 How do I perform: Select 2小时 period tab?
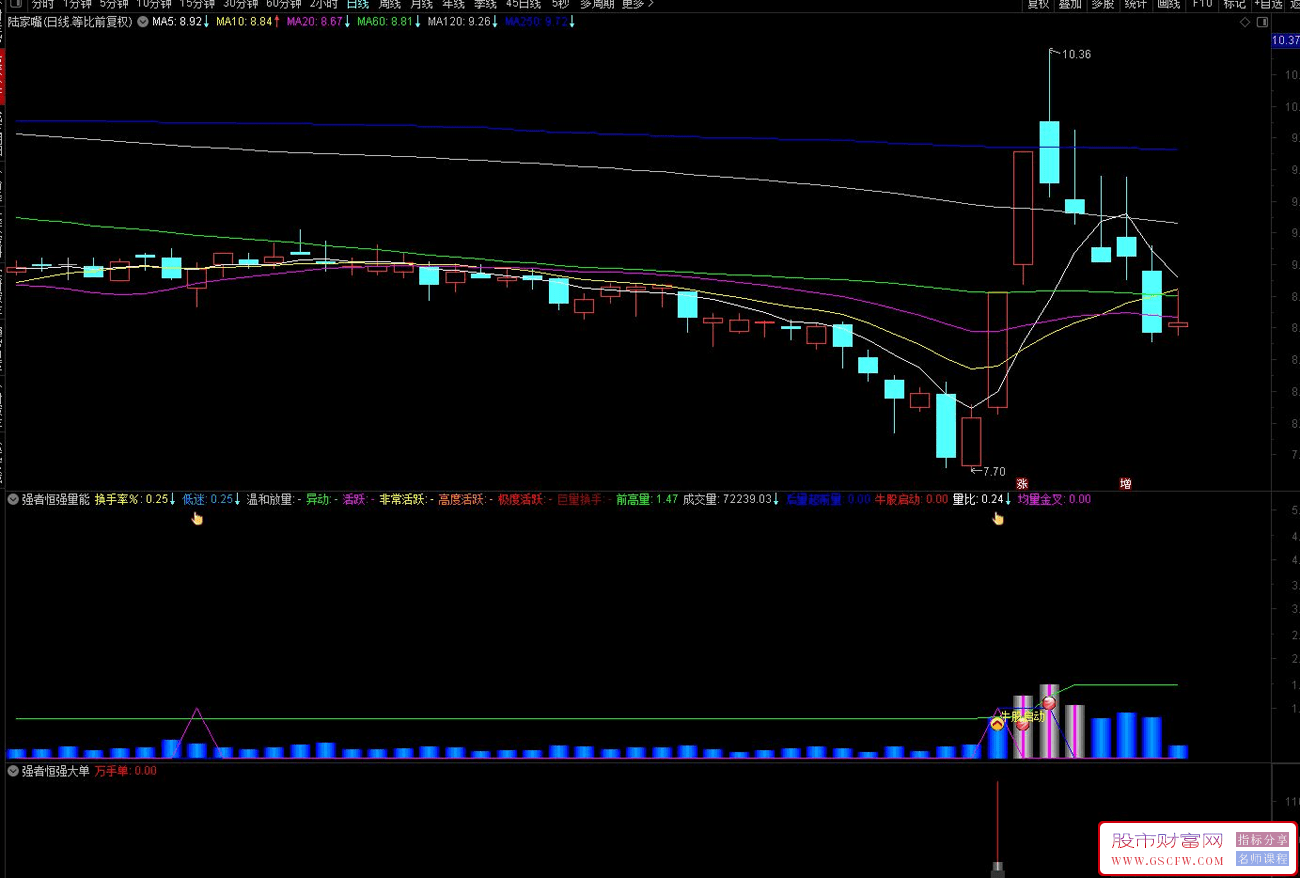(x=323, y=4)
